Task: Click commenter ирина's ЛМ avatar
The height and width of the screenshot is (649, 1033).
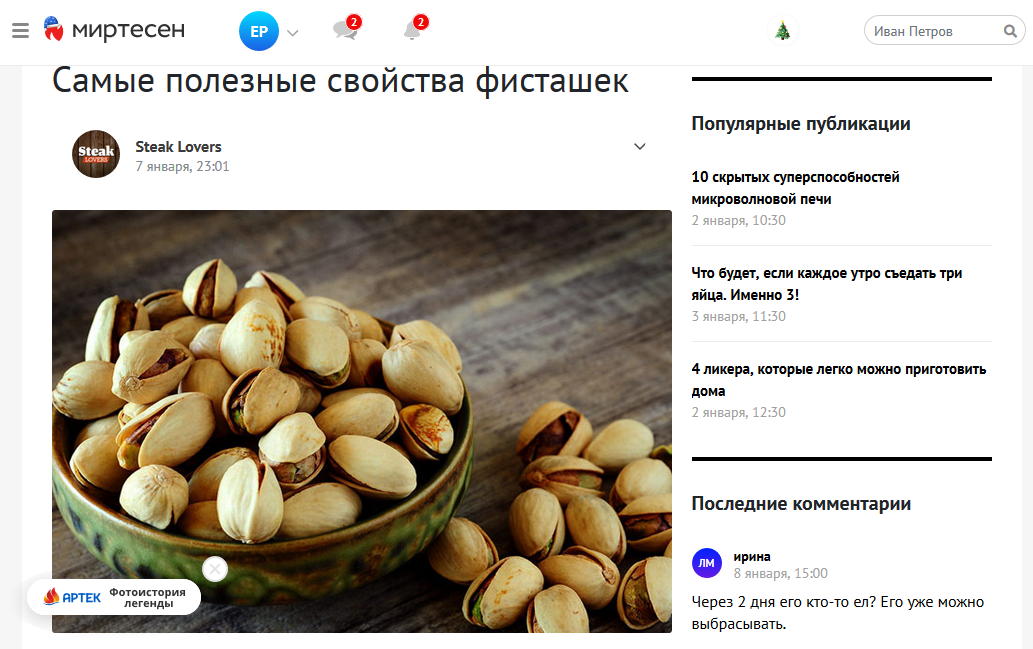Action: click(x=707, y=563)
